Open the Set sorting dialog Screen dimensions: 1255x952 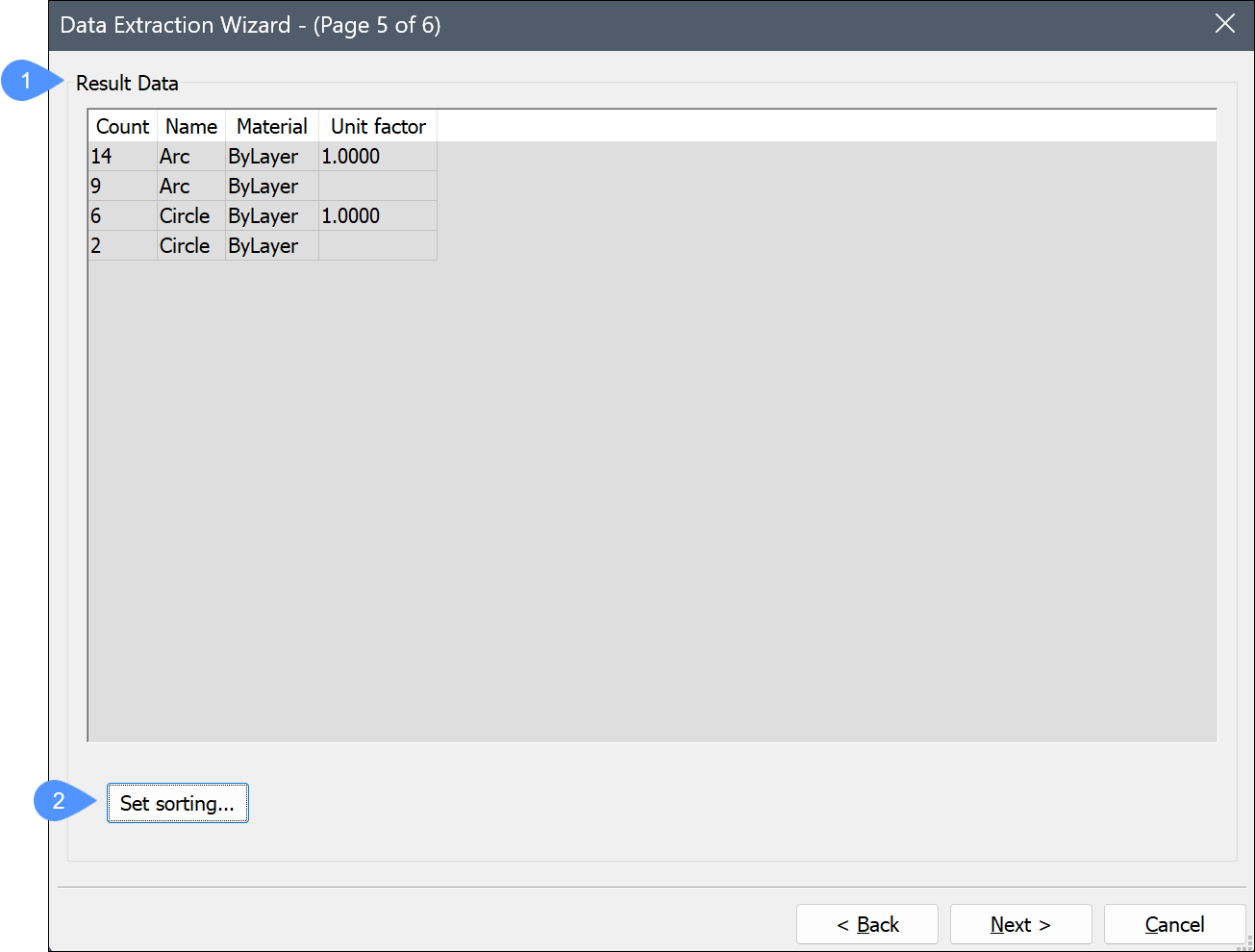tap(177, 803)
